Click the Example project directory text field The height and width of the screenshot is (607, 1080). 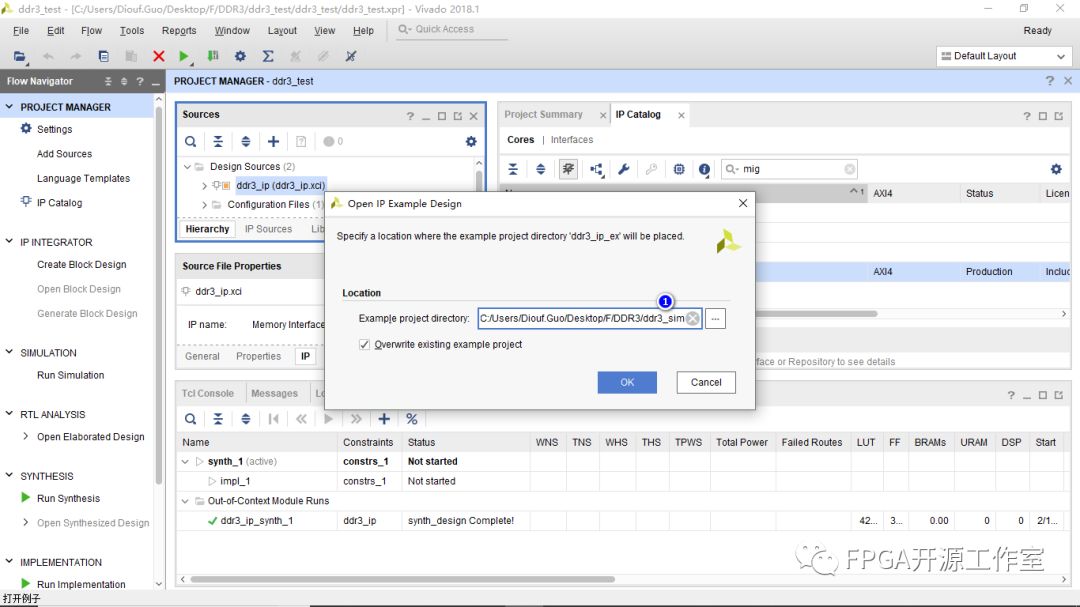[x=580, y=319]
